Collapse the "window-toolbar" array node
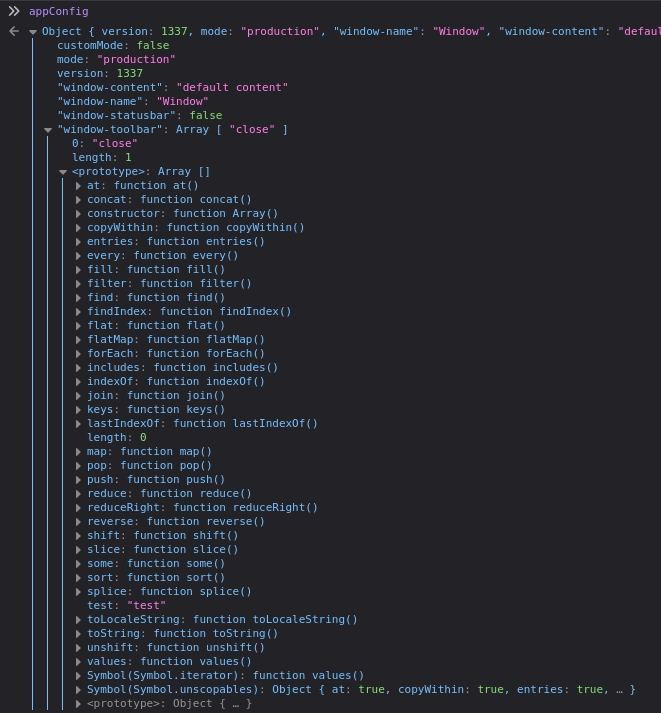The width and height of the screenshot is (661, 713). [x=48, y=130]
